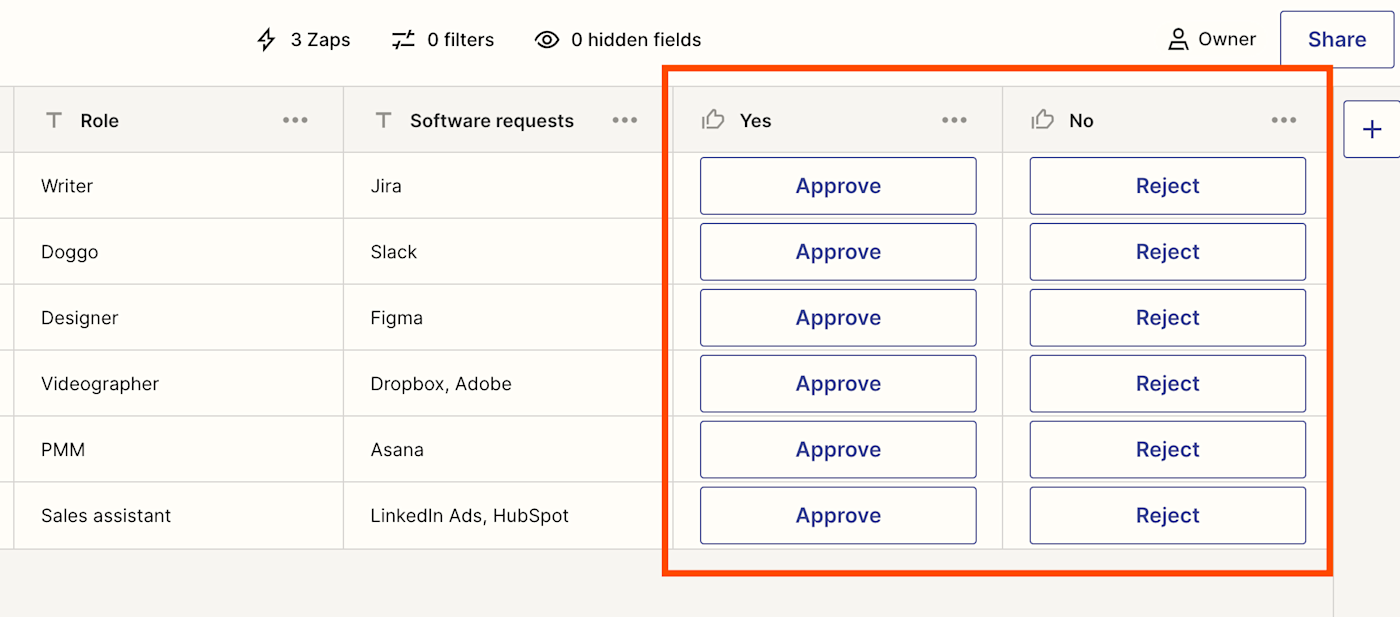Viewport: 1400px width, 617px height.
Task: Approve the Writer Jira request
Action: (838, 186)
